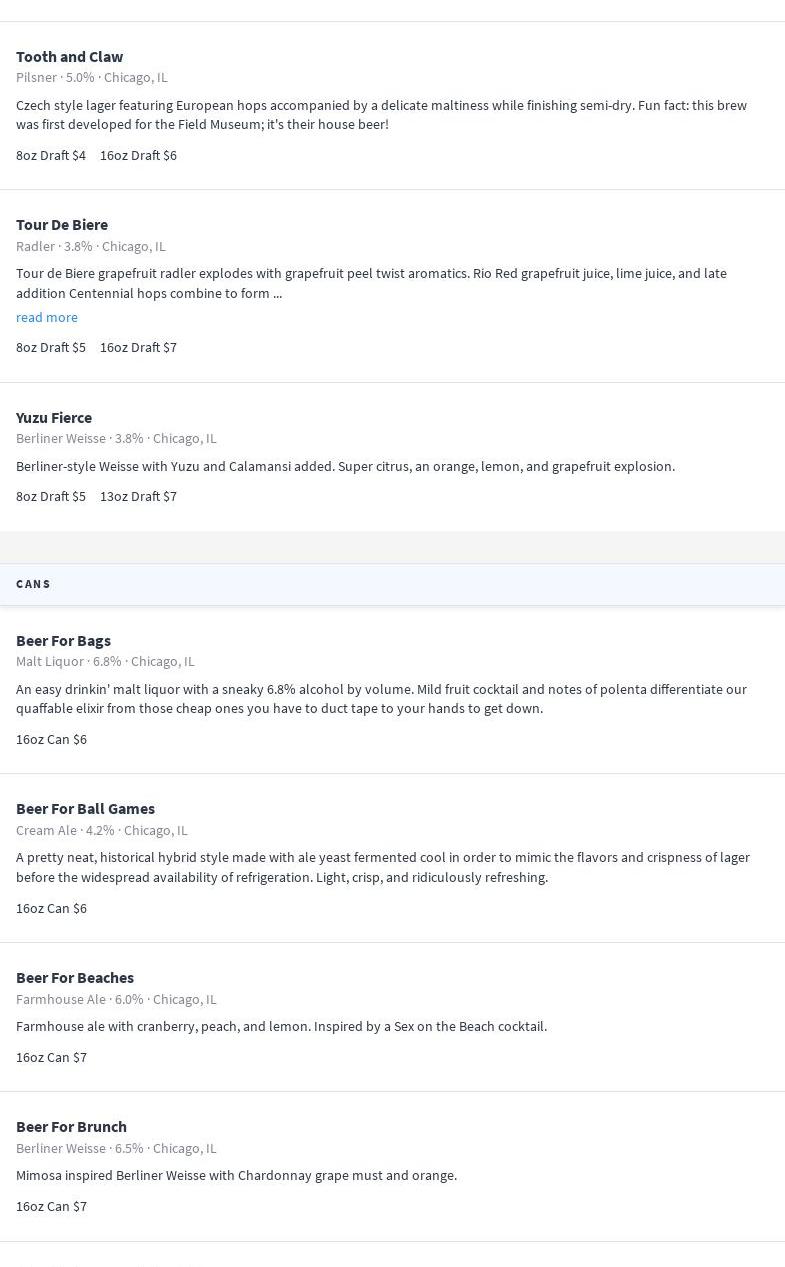Open the Beer For Brunch title
The width and height of the screenshot is (785, 1267).
(71, 1126)
